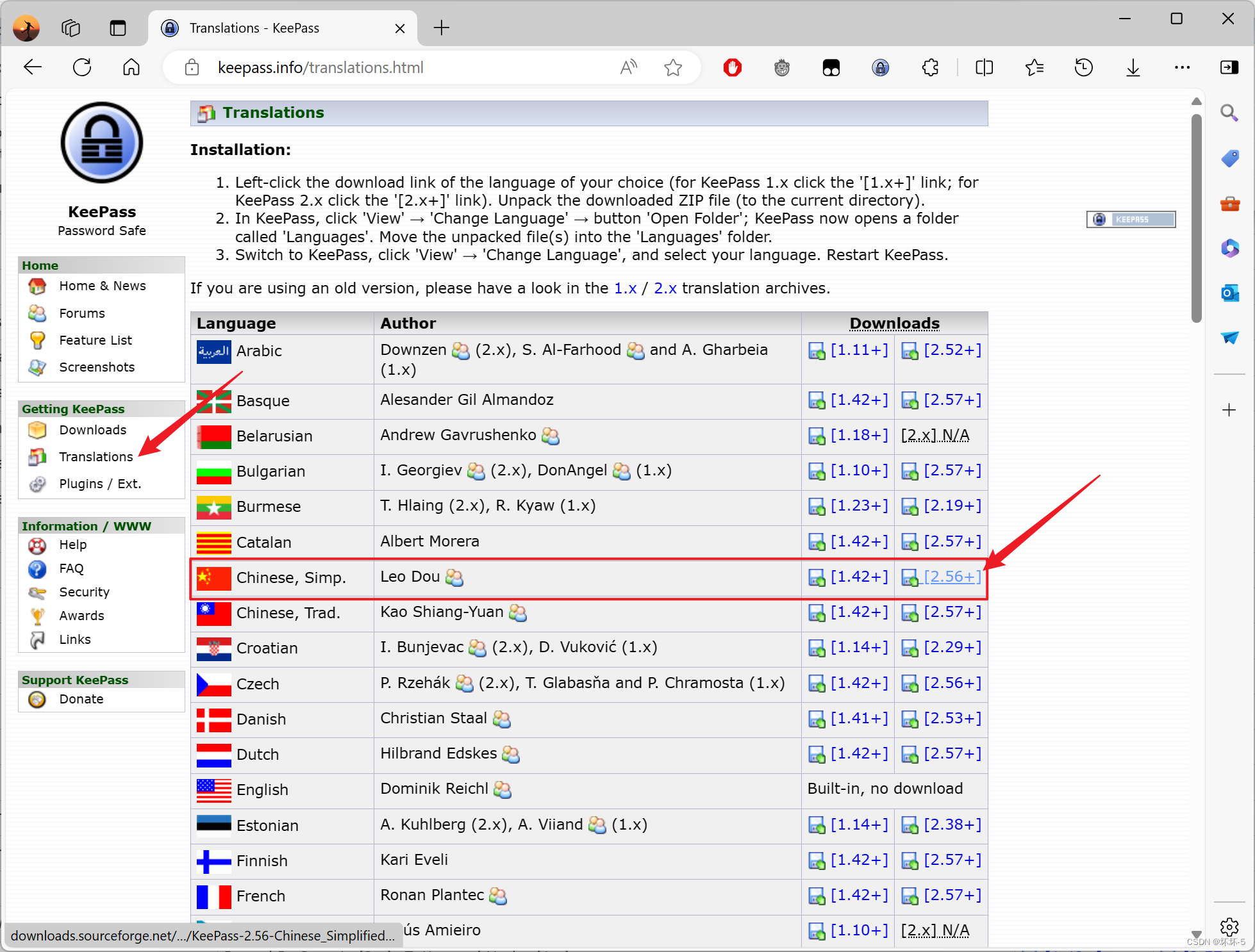Download Basque 1.42+ translation
Viewport: 1255px width, 952px height.
(860, 400)
